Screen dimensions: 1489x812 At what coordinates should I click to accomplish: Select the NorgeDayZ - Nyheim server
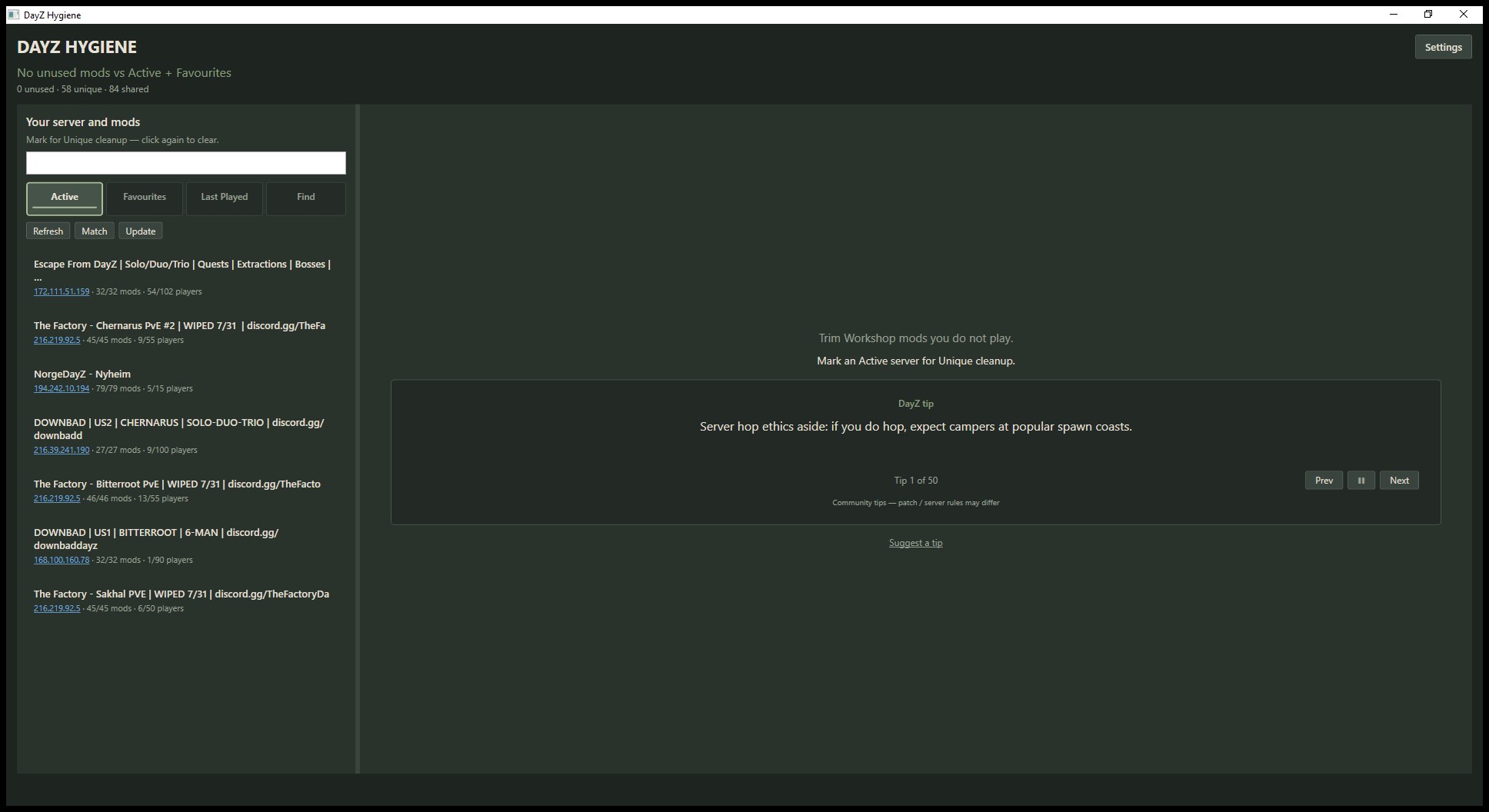click(x=186, y=381)
